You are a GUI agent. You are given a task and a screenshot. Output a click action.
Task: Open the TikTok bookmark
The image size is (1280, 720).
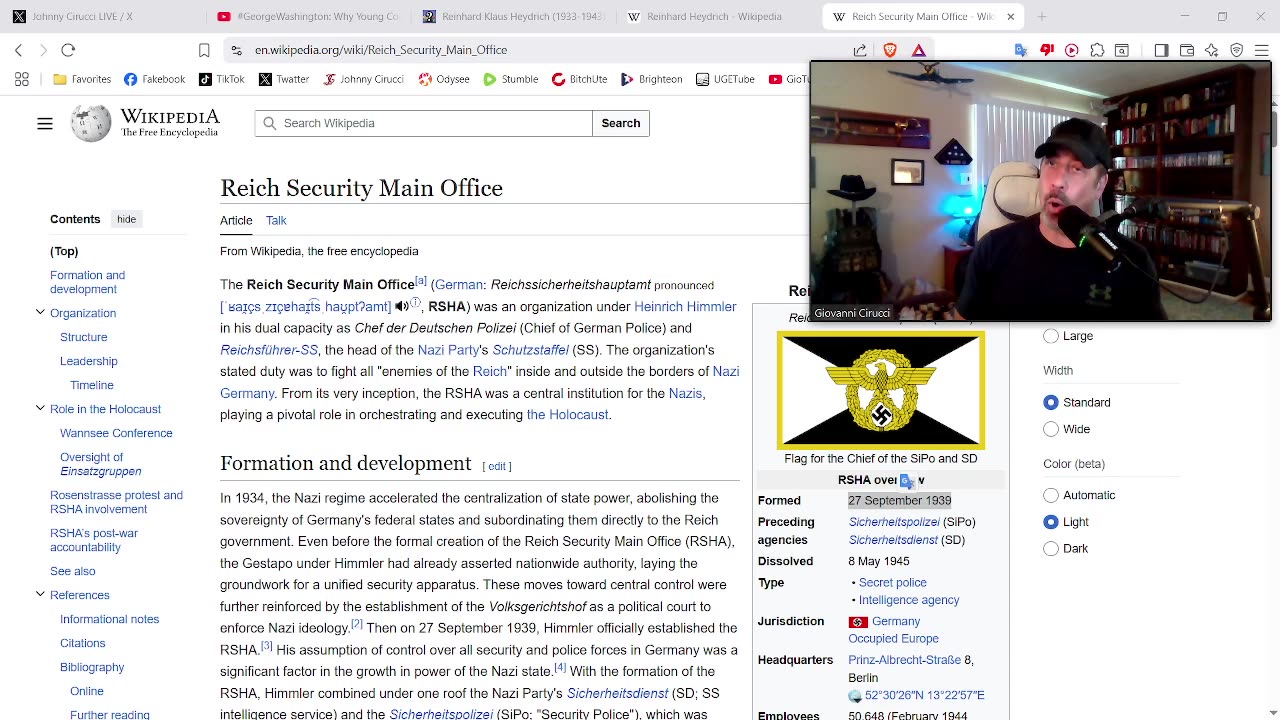tap(221, 79)
